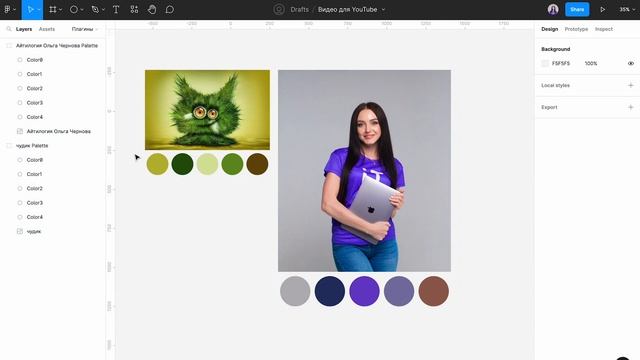The image size is (640, 360).
Task: Click the ellipse icon of first Color0 layer
Action: (x=20, y=60)
